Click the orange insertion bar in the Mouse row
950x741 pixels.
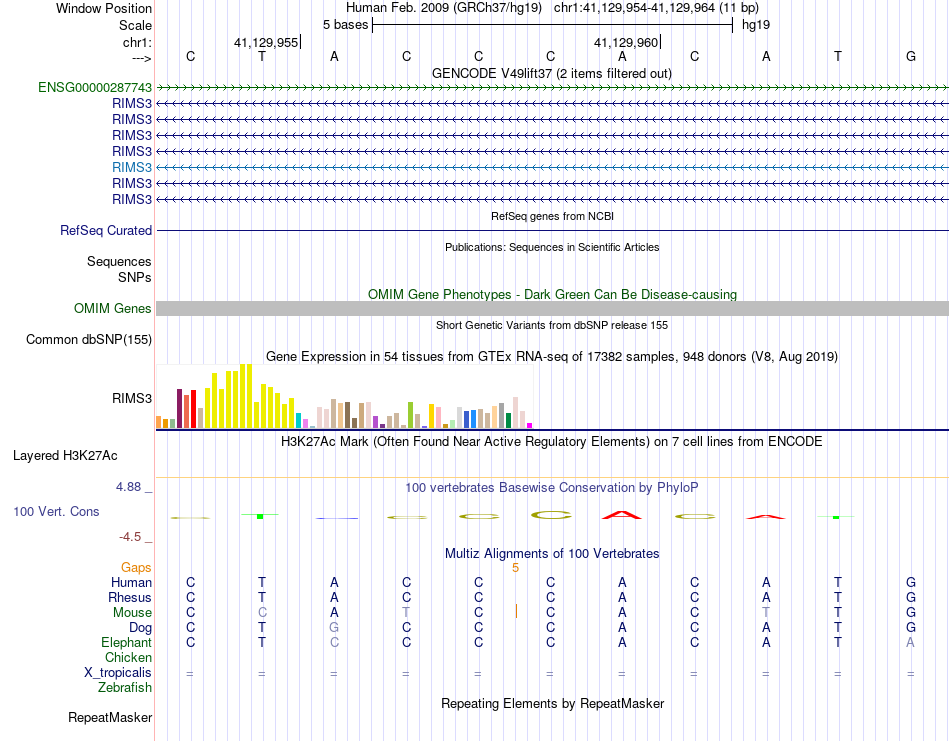516,611
